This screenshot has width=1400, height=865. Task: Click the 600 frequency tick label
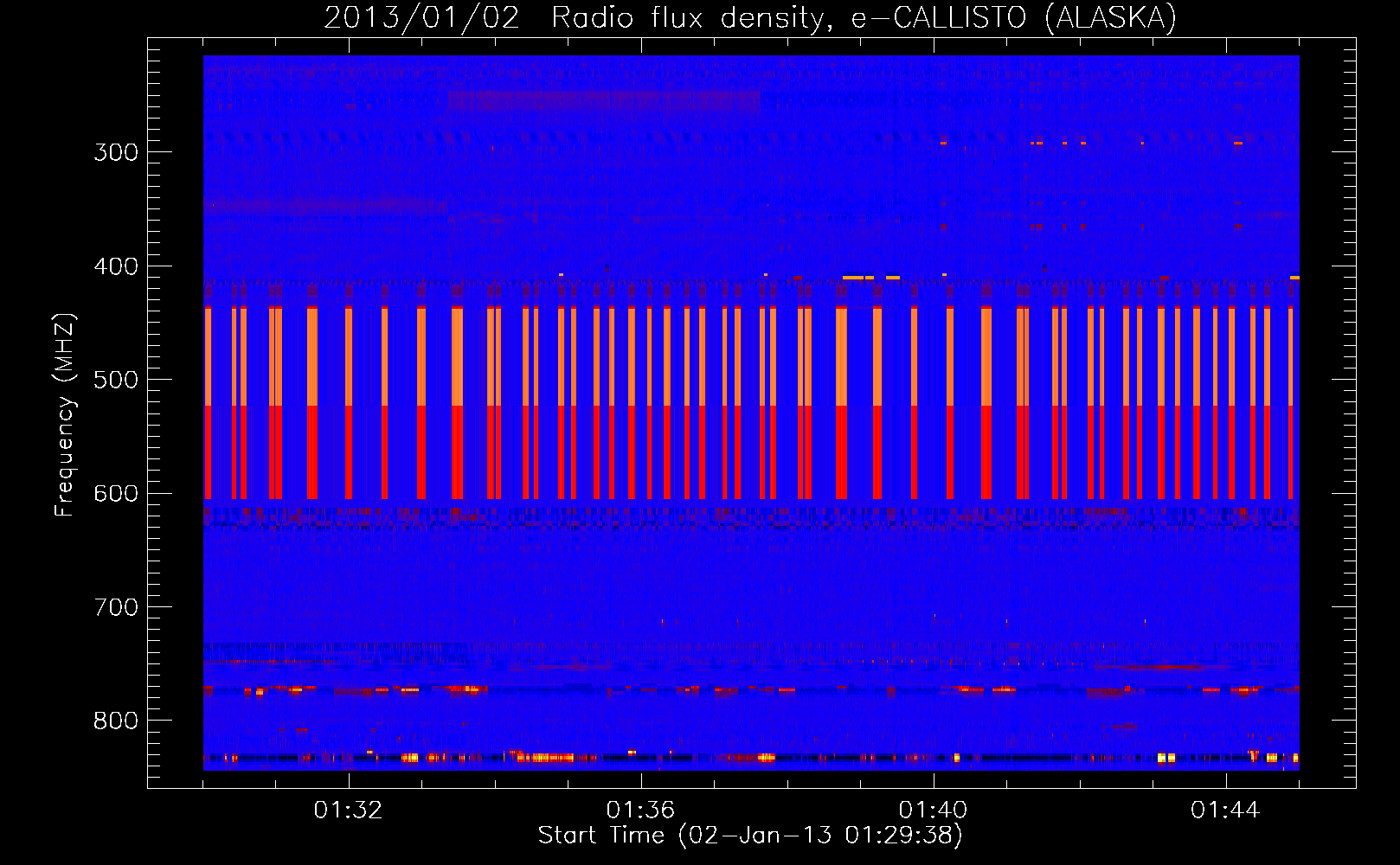click(116, 494)
